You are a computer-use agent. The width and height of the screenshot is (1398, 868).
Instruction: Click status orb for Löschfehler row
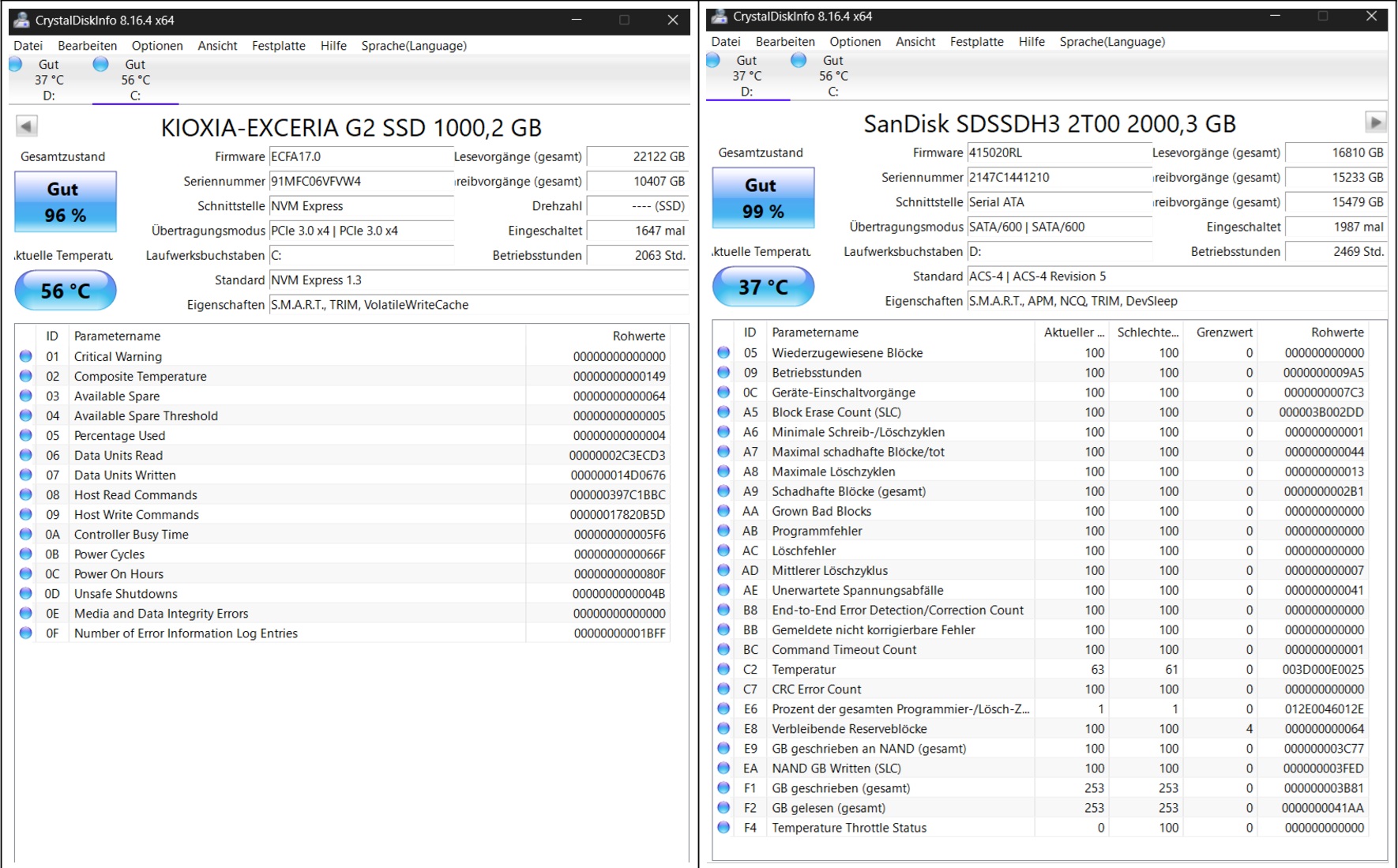click(x=723, y=550)
